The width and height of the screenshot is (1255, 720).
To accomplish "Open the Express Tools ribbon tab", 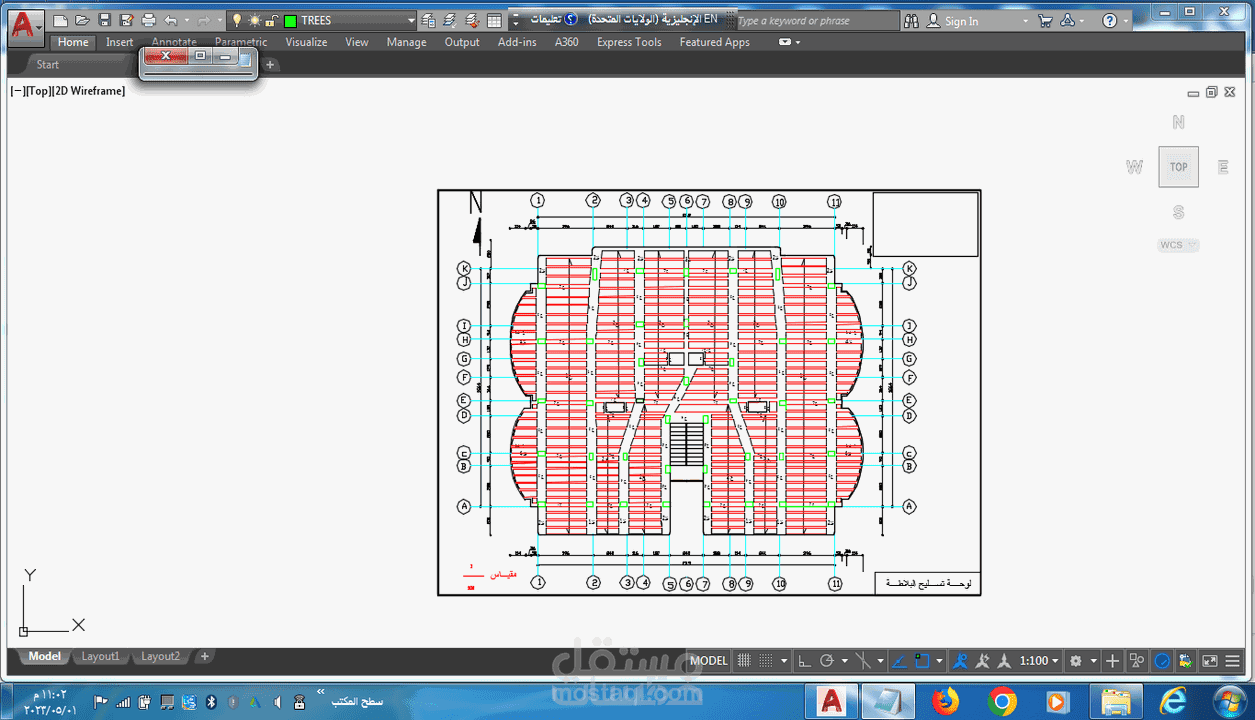I will (x=629, y=42).
